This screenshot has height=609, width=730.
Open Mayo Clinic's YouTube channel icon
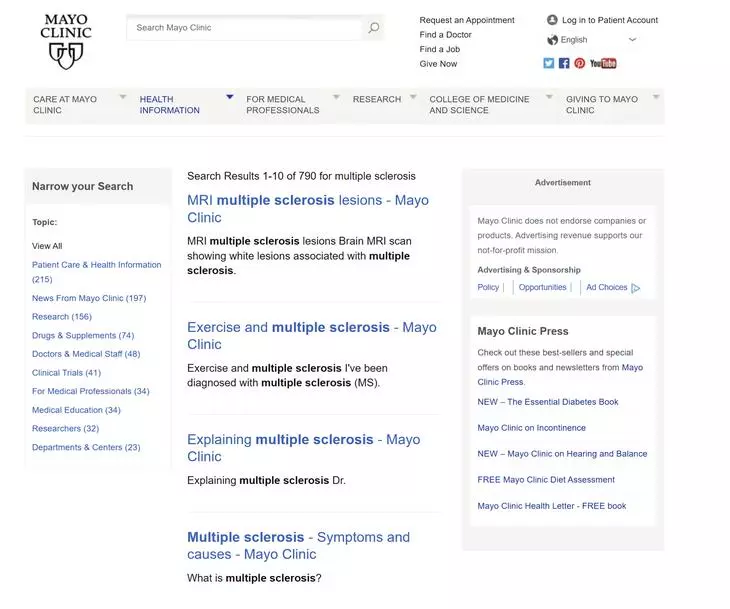coord(603,63)
